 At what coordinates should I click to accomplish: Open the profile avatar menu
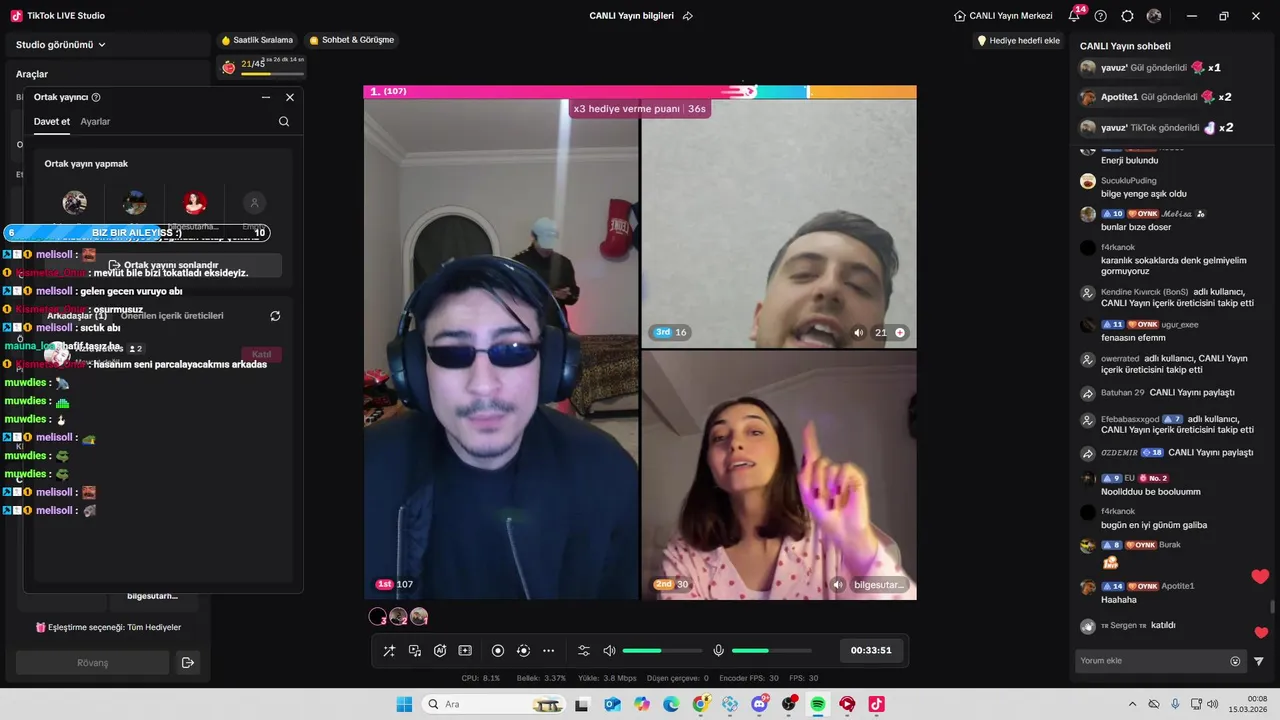[x=1154, y=16]
